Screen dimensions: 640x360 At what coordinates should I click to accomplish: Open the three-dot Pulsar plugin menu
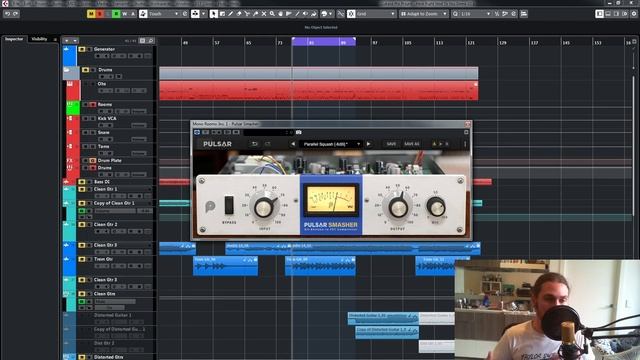[465, 144]
